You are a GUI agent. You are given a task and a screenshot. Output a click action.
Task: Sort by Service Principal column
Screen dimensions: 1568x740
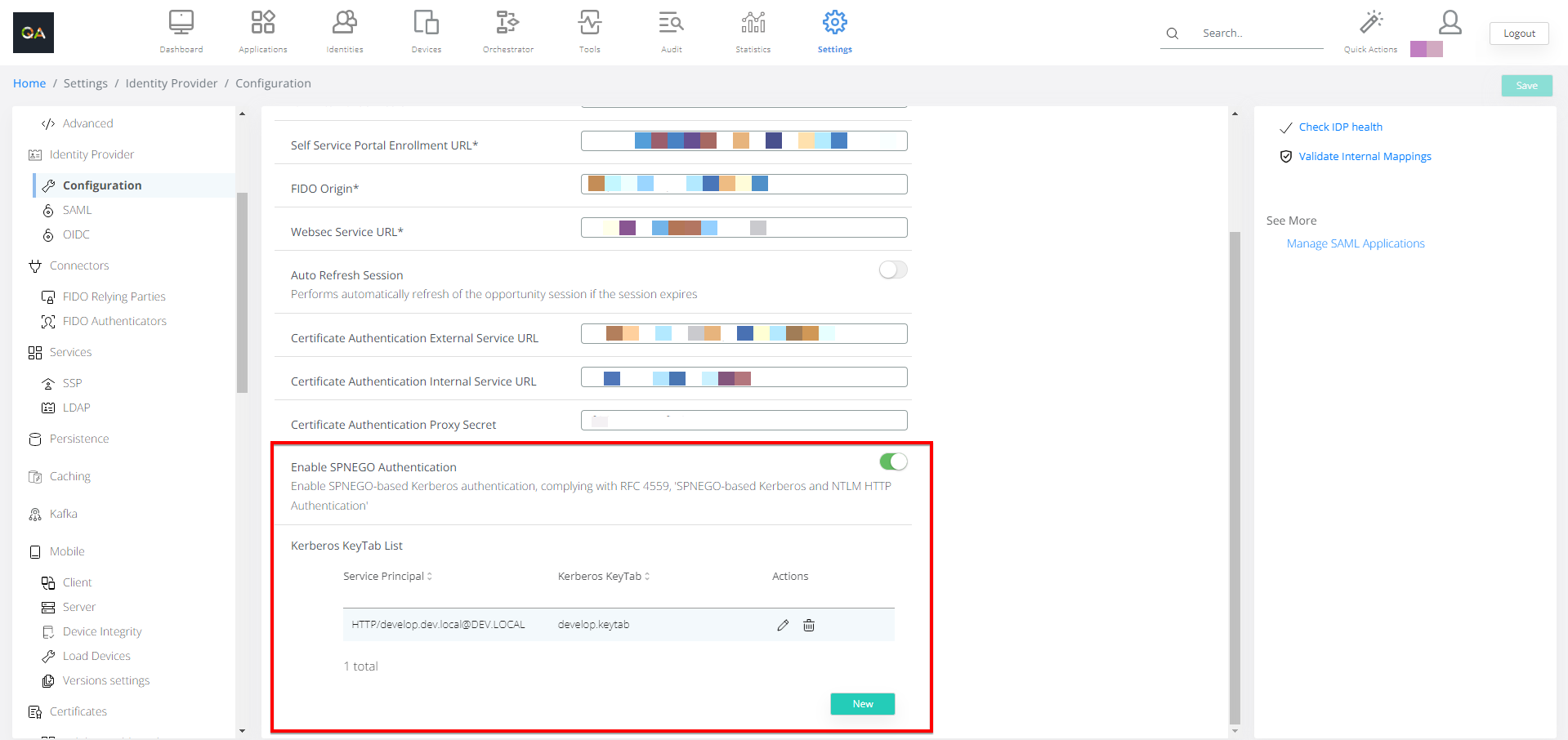click(x=387, y=577)
